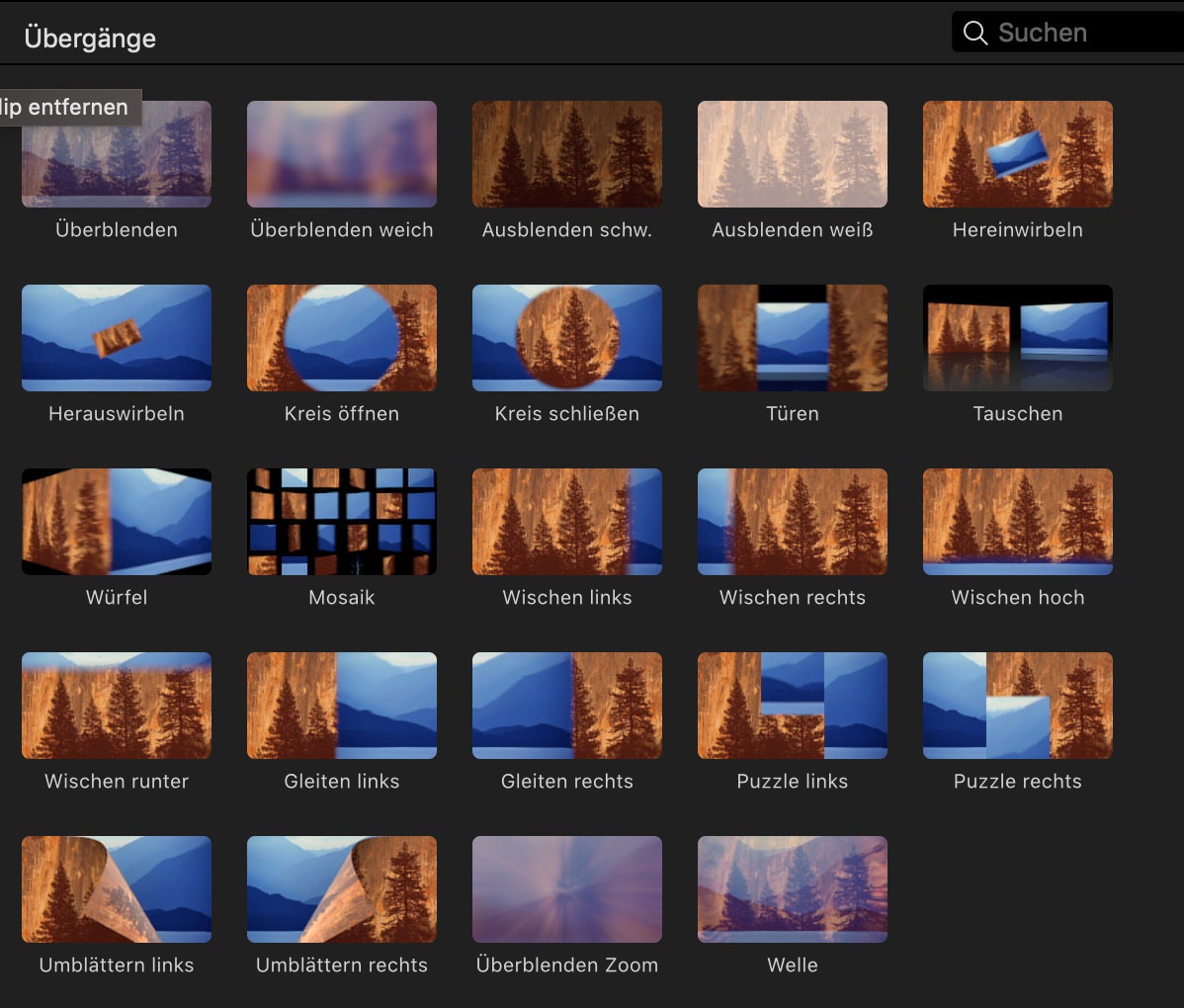Screen dimensions: 1184x1008
Task: Click the Hereinwirbeln transition thumbnail
Action: pos(1018,154)
